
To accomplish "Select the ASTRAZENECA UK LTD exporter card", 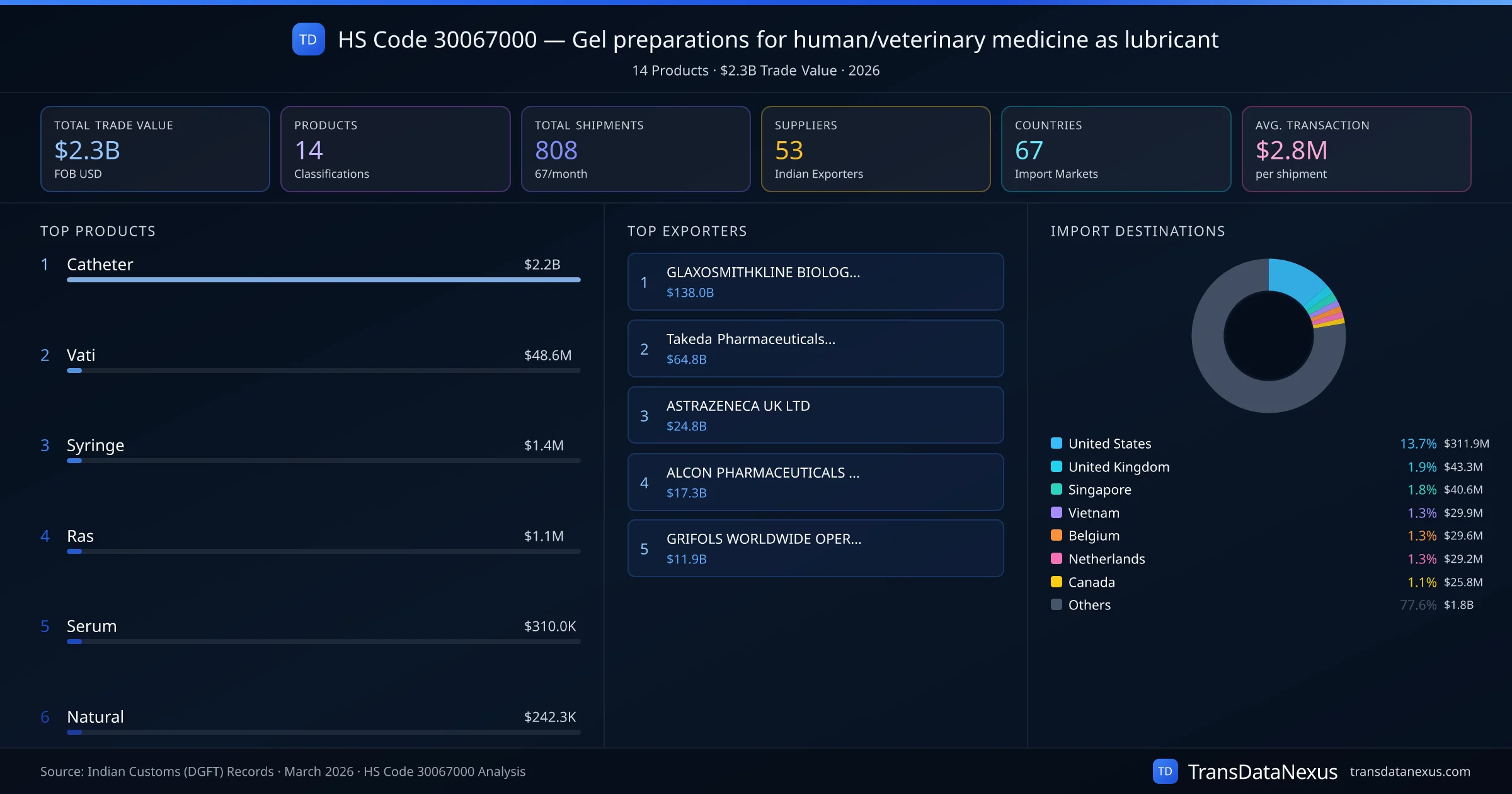I will 815,415.
